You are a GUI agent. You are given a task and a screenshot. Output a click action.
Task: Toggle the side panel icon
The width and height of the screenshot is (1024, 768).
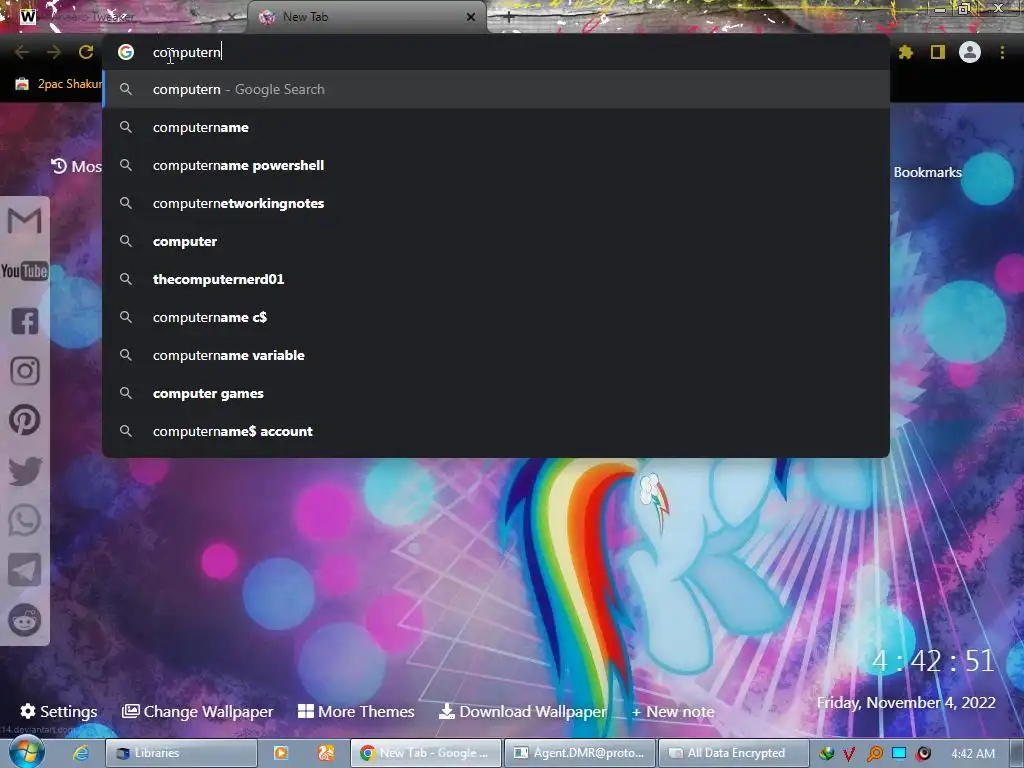(938, 52)
